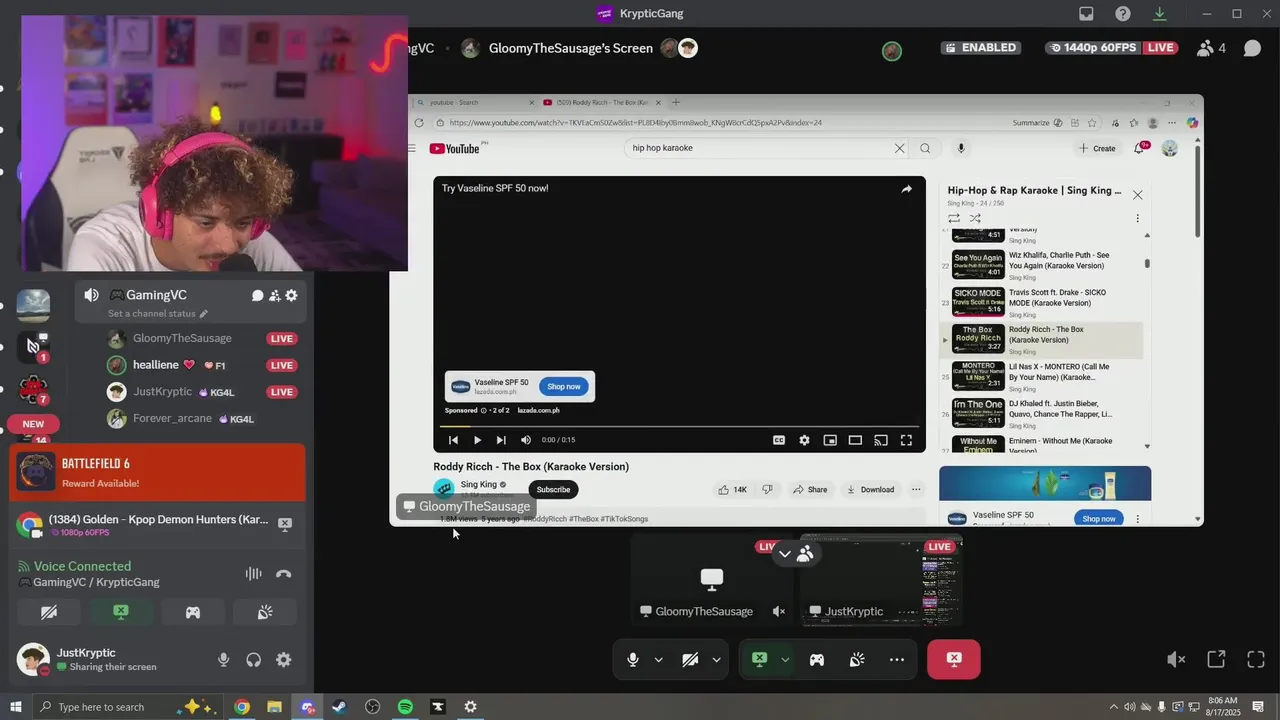Click the ENABLED clips badge
1280x720 pixels.
(x=981, y=48)
